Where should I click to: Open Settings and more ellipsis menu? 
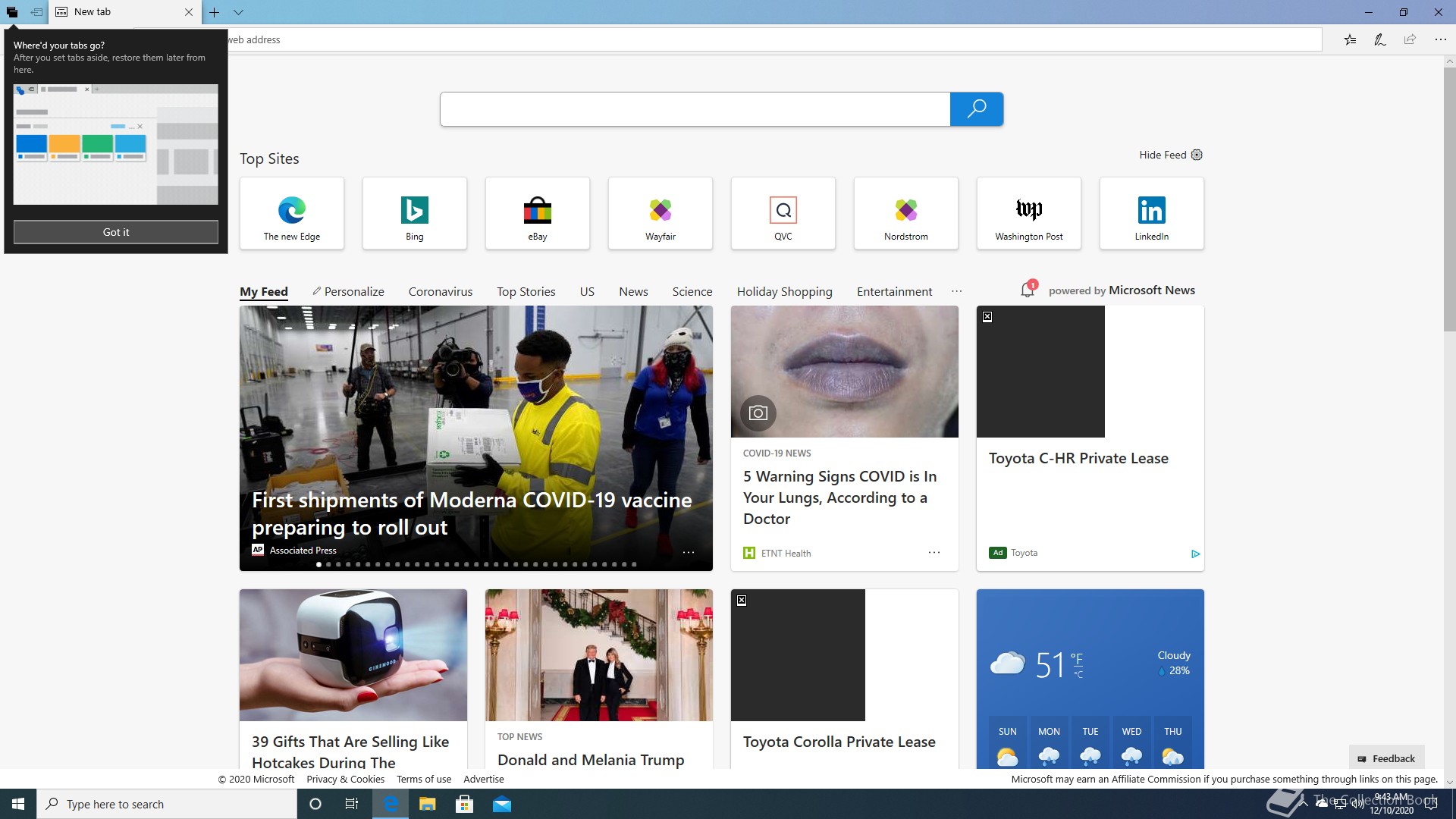[x=1440, y=39]
